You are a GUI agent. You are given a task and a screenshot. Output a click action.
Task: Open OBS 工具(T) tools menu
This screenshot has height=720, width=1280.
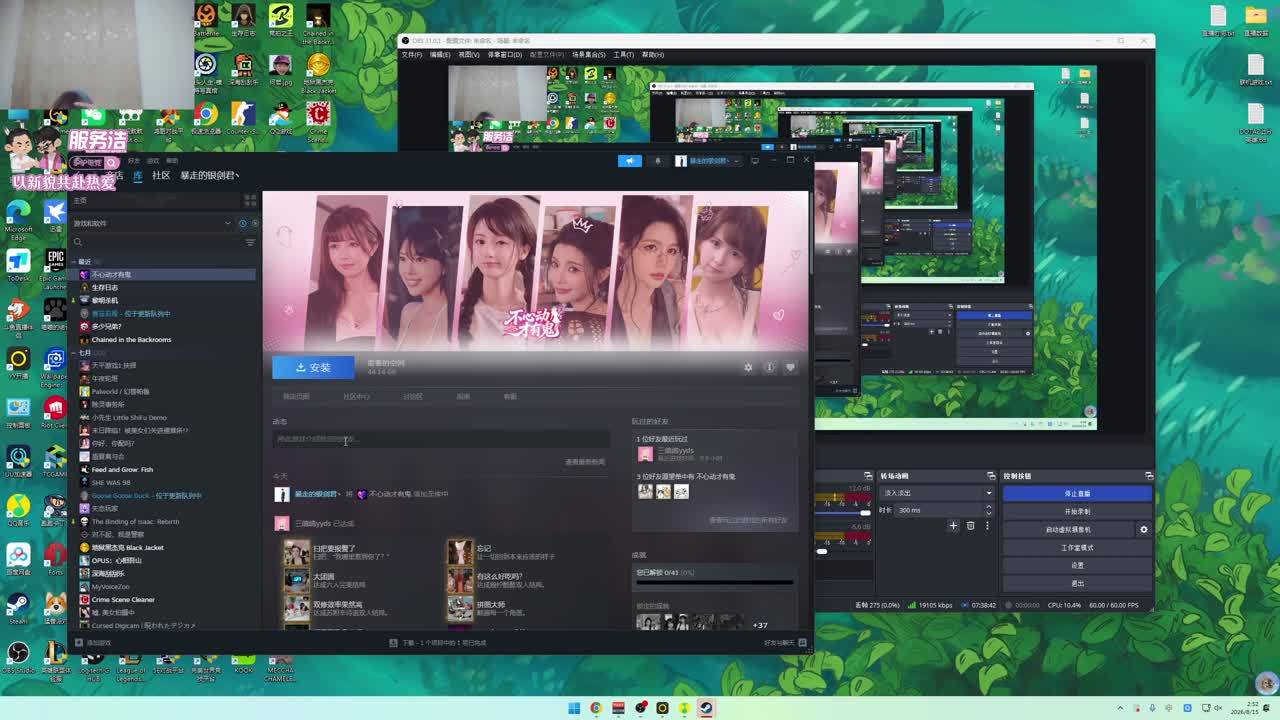pyautogui.click(x=624, y=55)
